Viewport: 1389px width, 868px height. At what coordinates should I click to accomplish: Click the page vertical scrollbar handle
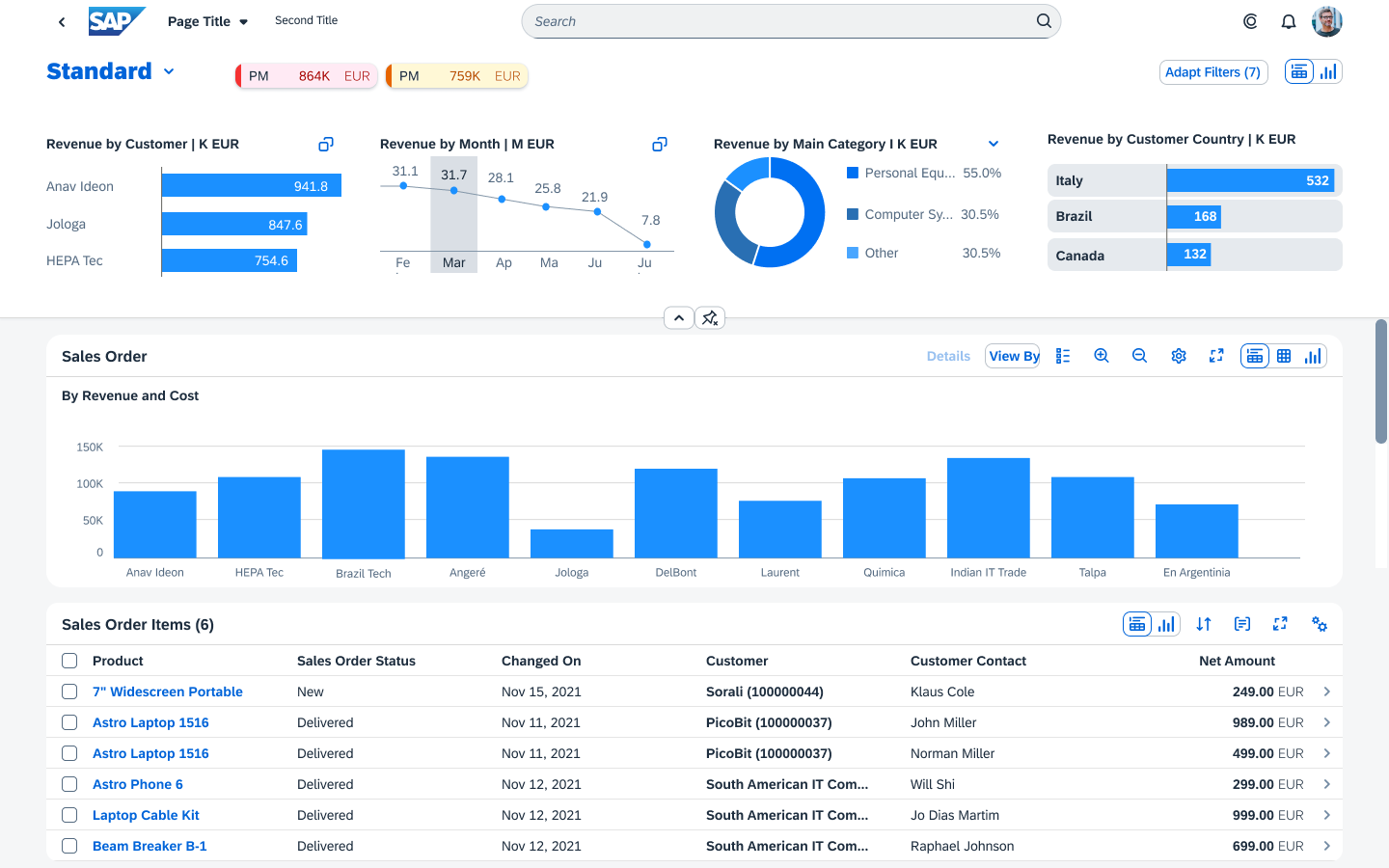tap(1381, 381)
